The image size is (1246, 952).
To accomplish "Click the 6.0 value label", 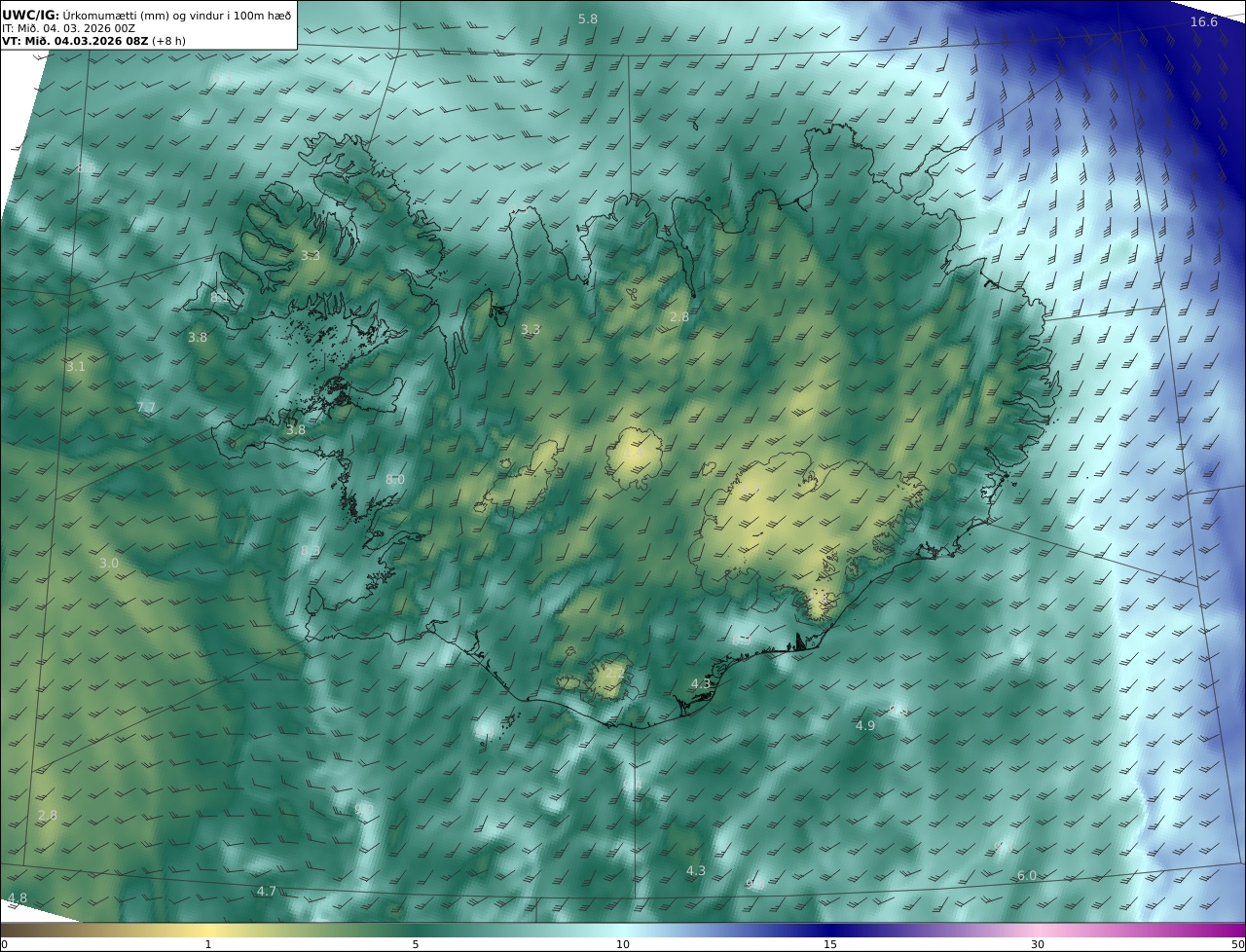I will 1027,876.
